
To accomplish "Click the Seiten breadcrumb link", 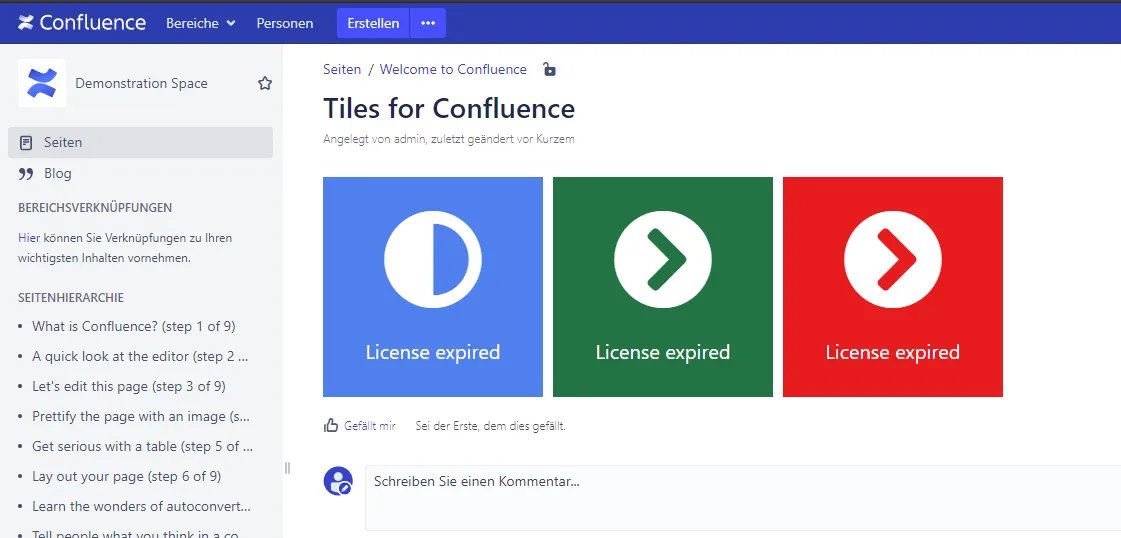I will tap(342, 69).
